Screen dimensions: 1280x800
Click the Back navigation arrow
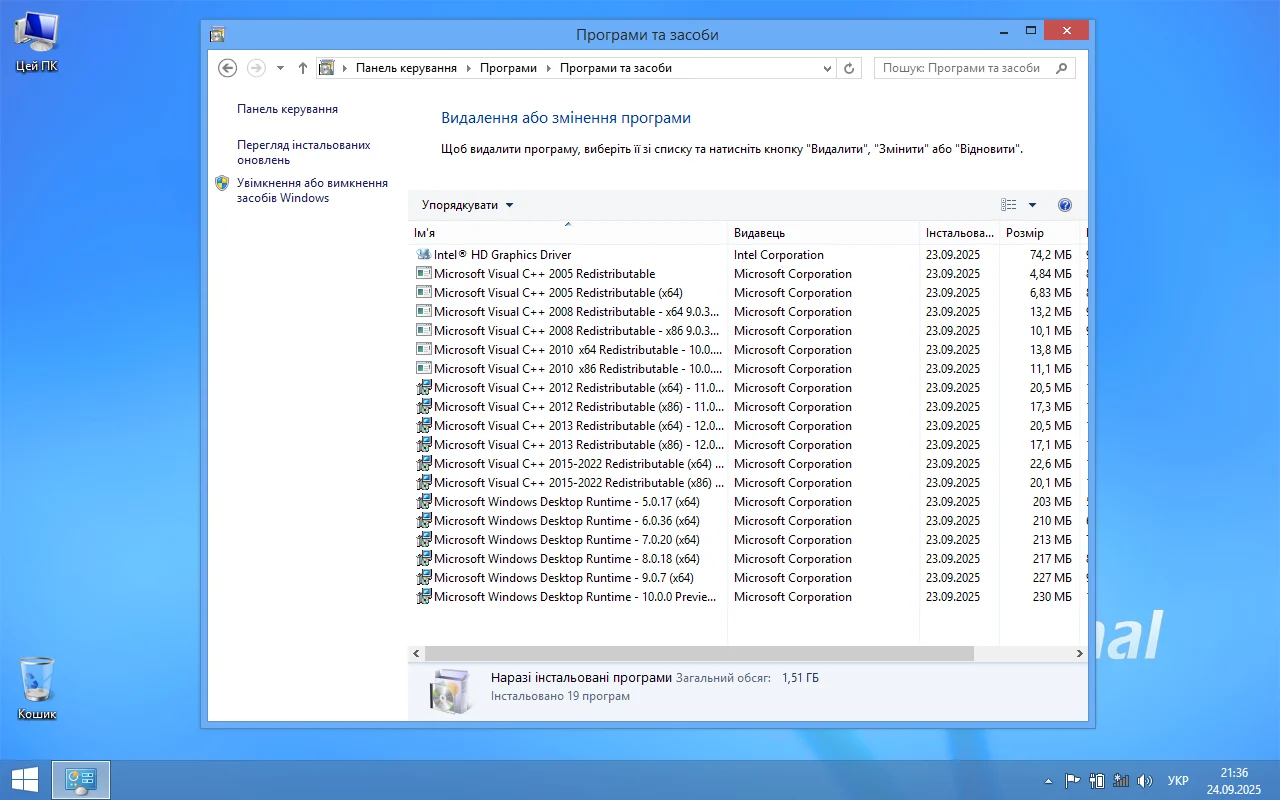pyautogui.click(x=227, y=68)
